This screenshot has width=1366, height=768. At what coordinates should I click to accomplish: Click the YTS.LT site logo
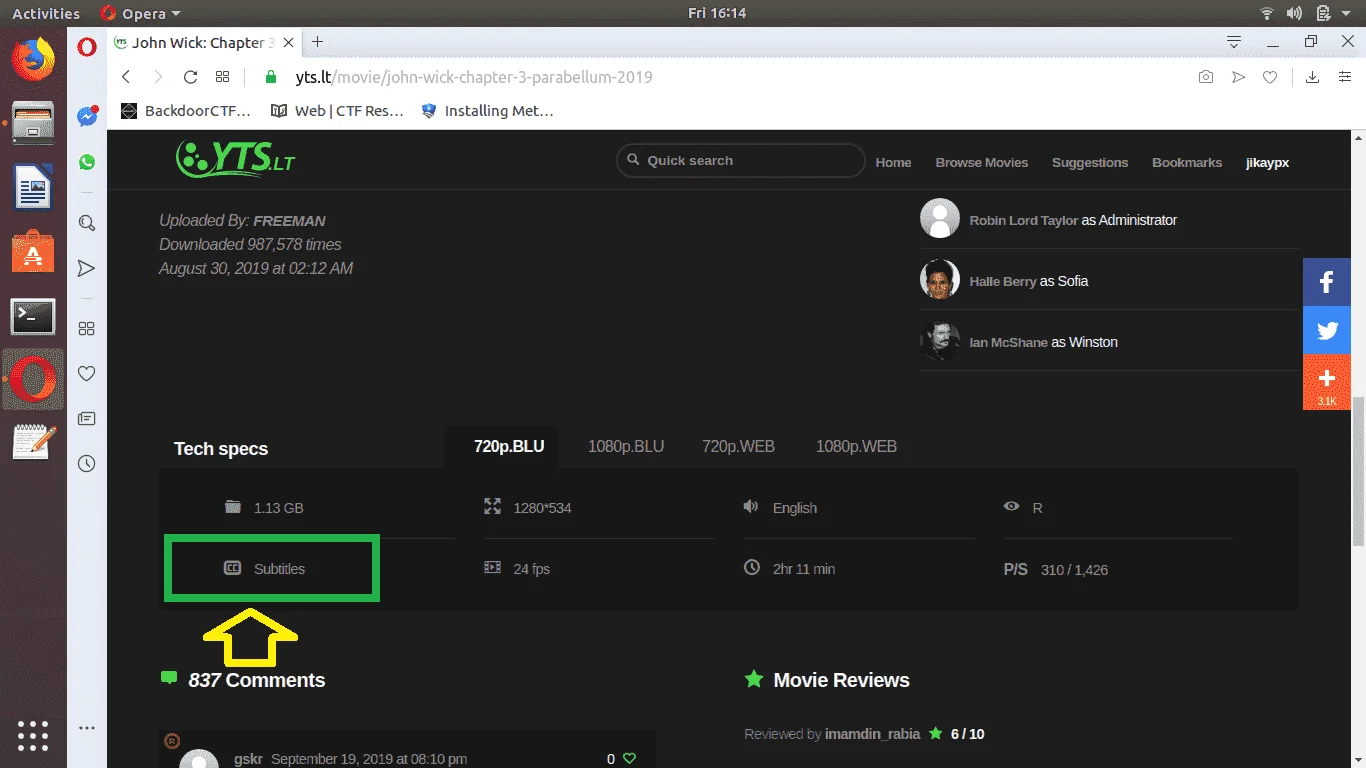click(235, 158)
